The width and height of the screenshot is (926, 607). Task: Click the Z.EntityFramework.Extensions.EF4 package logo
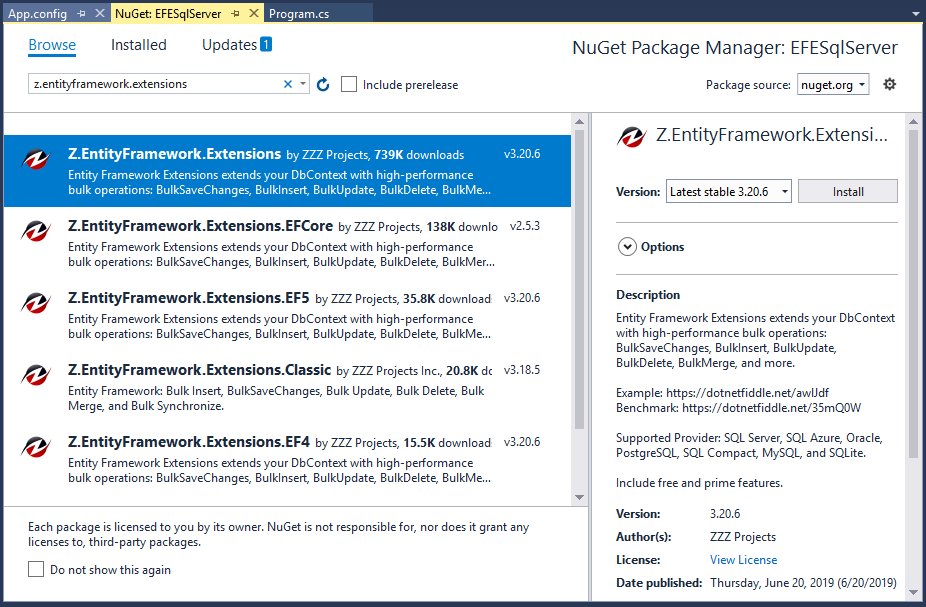[35, 448]
